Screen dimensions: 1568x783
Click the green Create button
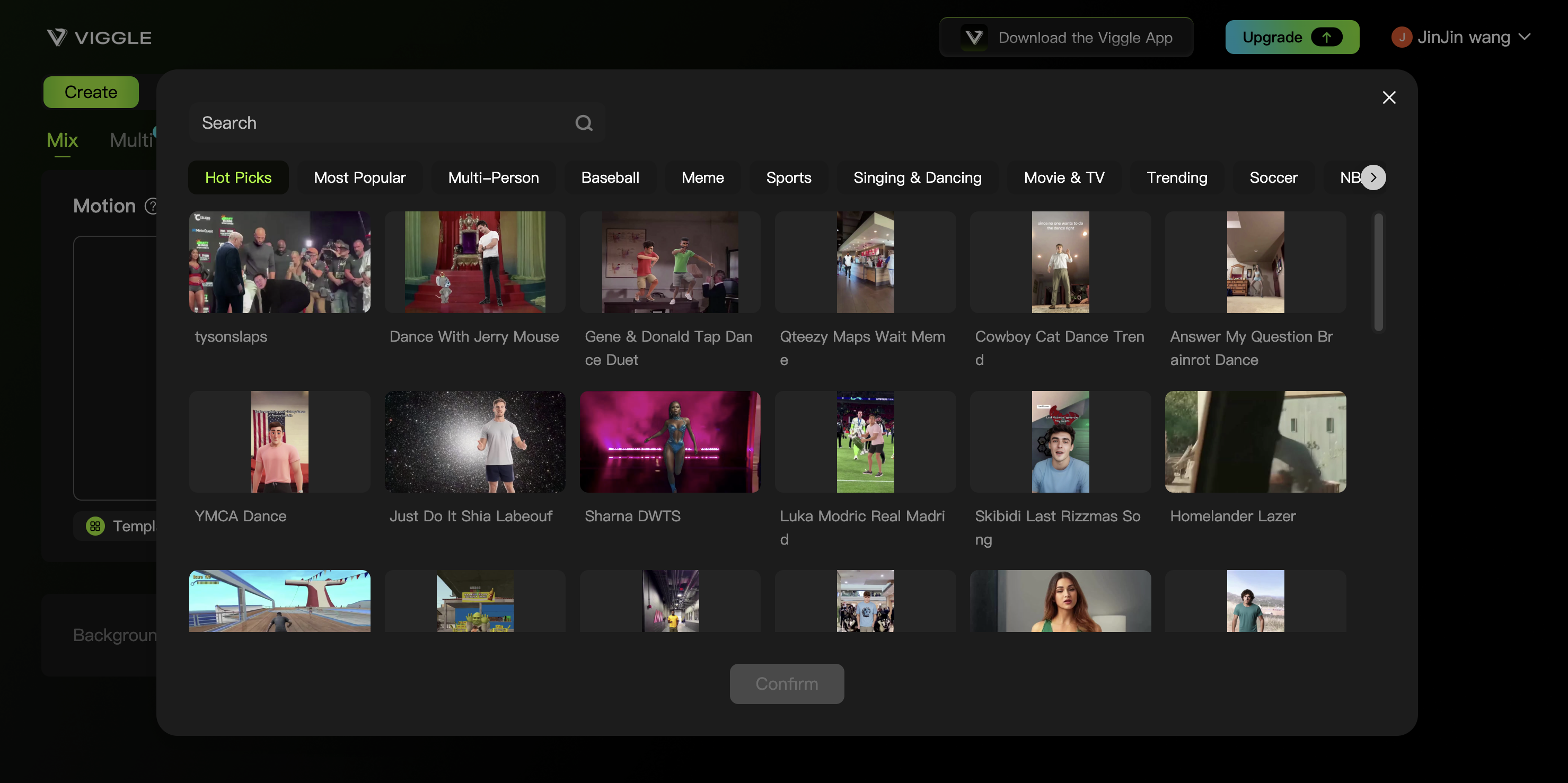pos(91,92)
